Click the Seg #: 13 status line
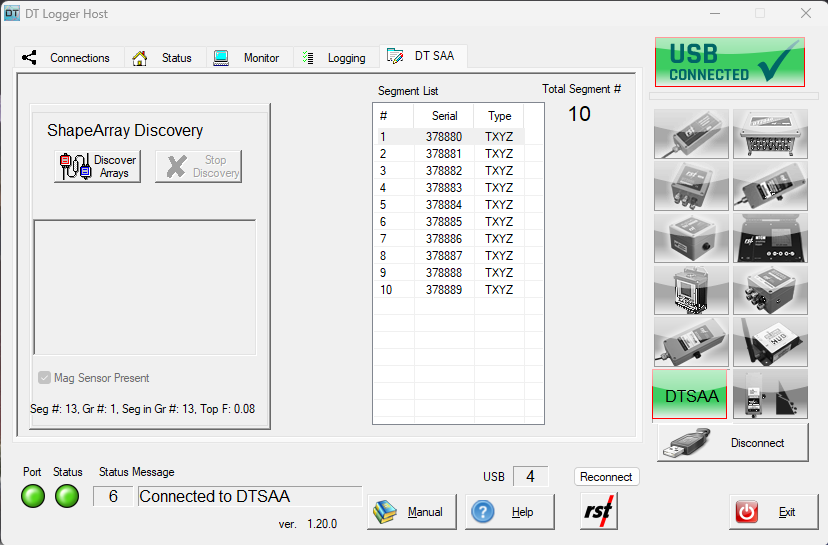Image resolution: width=828 pixels, height=545 pixels. (x=143, y=409)
